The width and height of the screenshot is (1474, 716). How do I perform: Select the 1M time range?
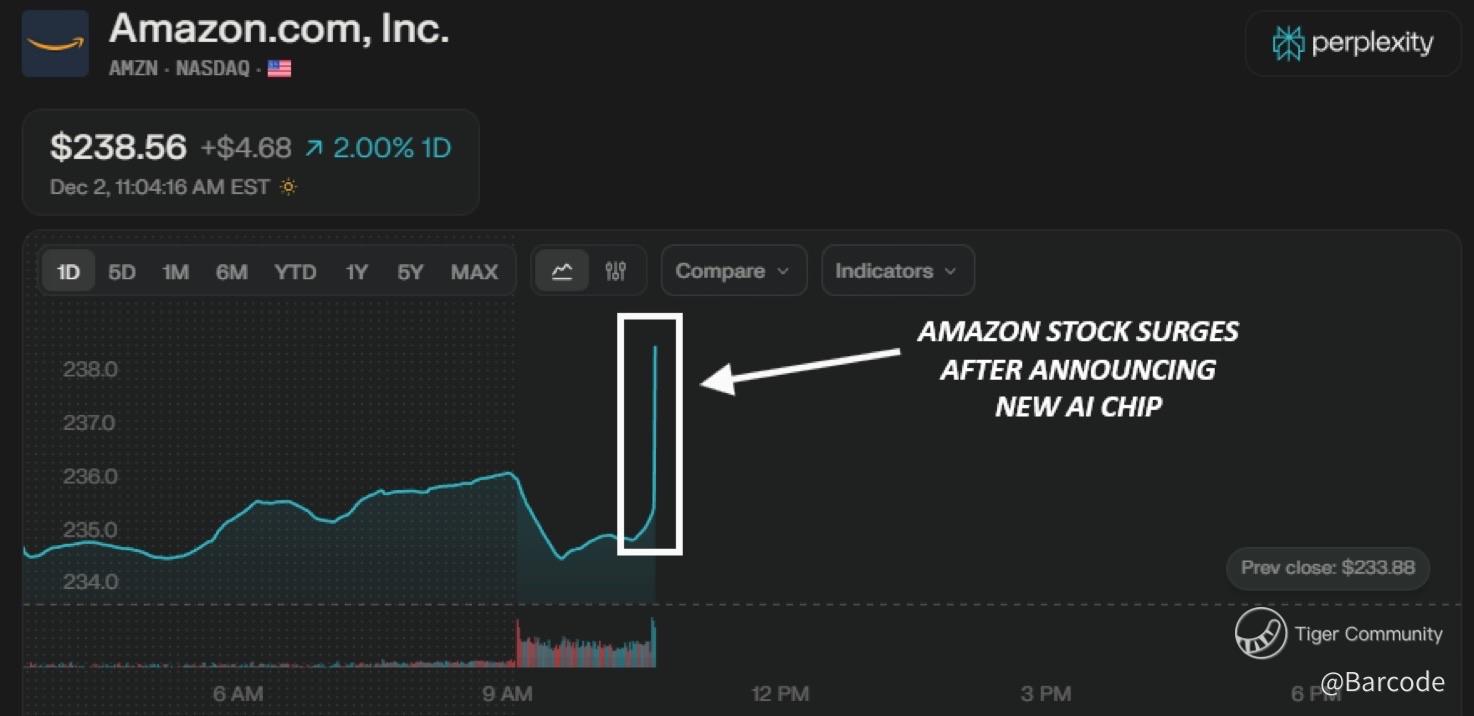point(176,272)
